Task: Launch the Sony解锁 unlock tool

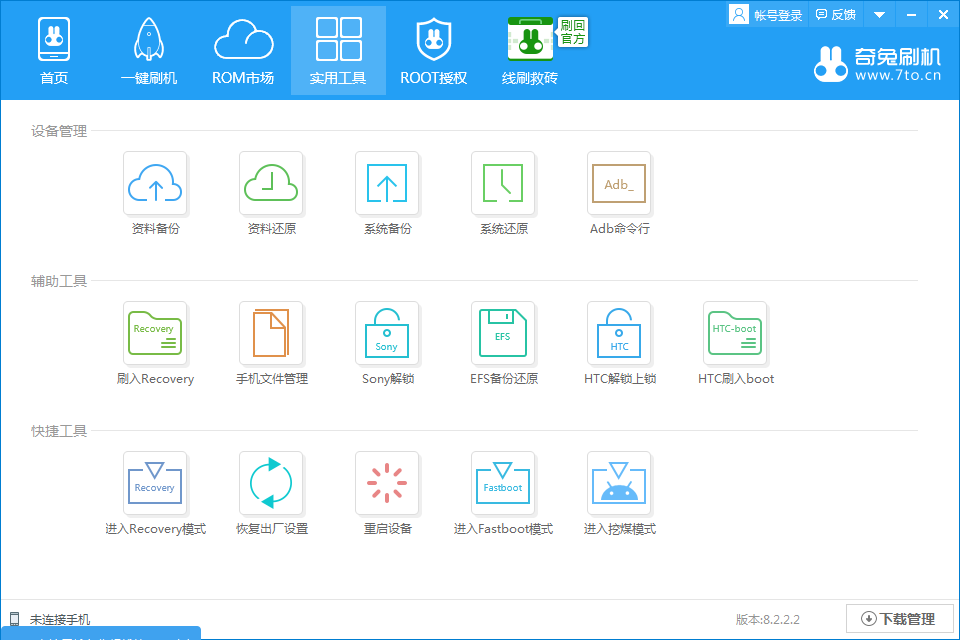Action: (387, 333)
